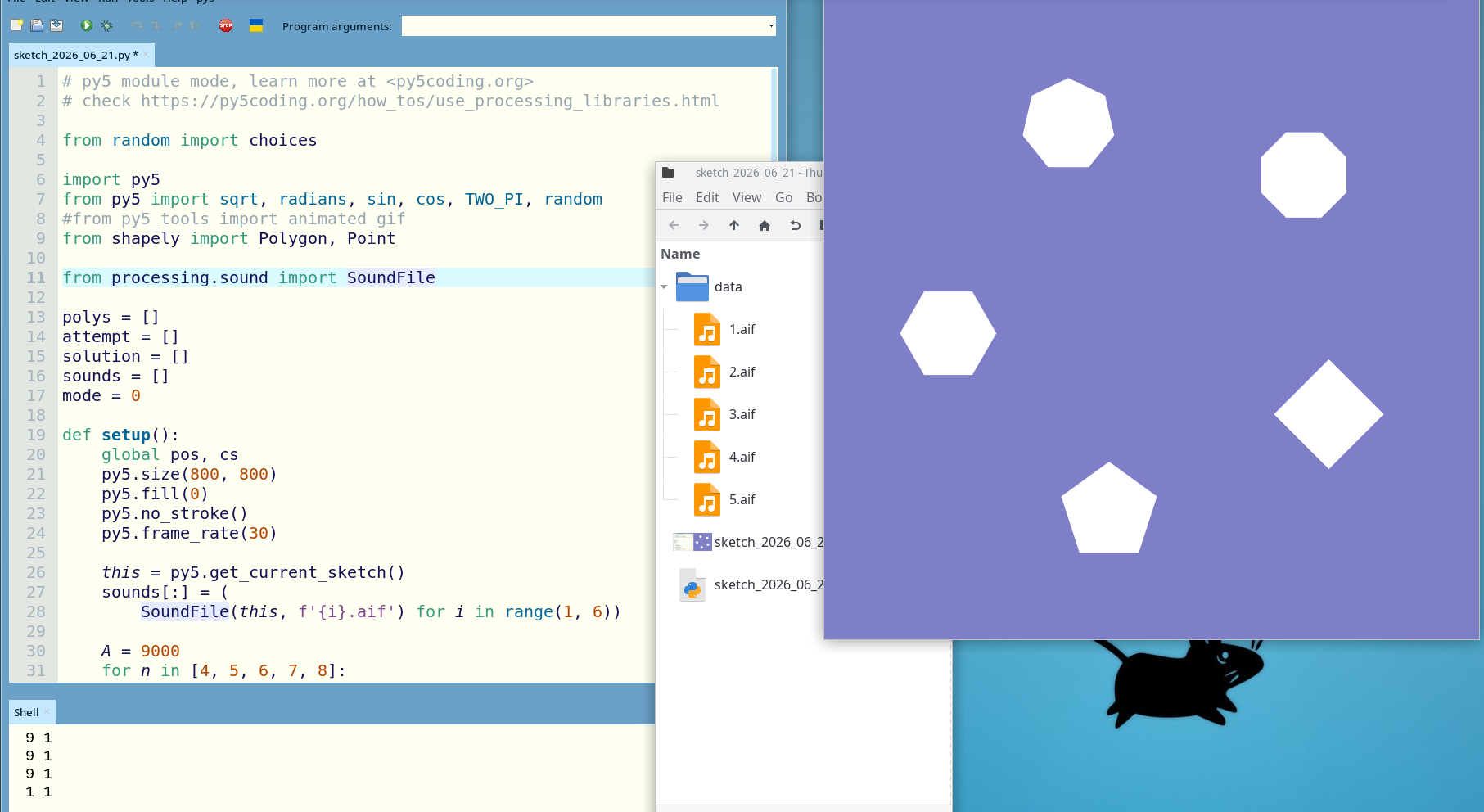This screenshot has width=1484, height=812.
Task: Reload the folder in file manager
Action: point(795,225)
